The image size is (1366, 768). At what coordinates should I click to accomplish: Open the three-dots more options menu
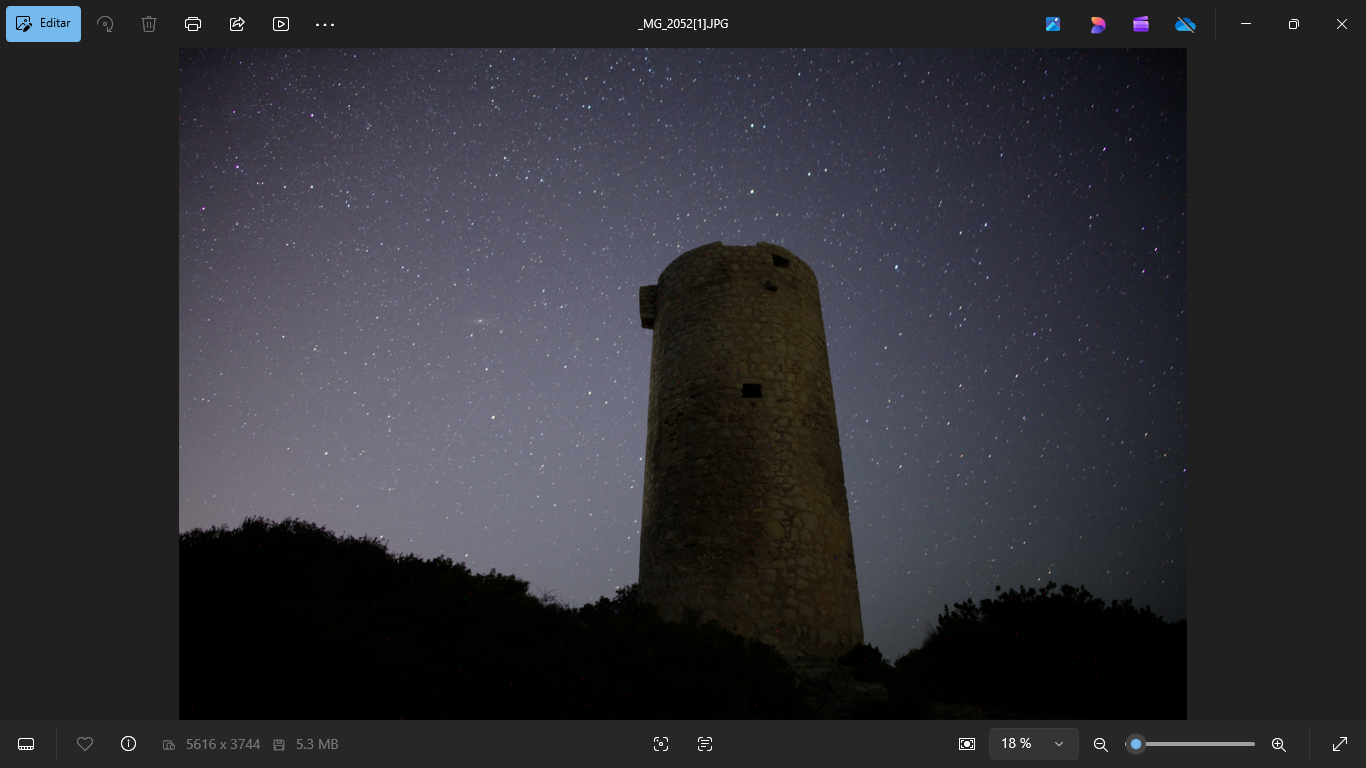tap(325, 24)
